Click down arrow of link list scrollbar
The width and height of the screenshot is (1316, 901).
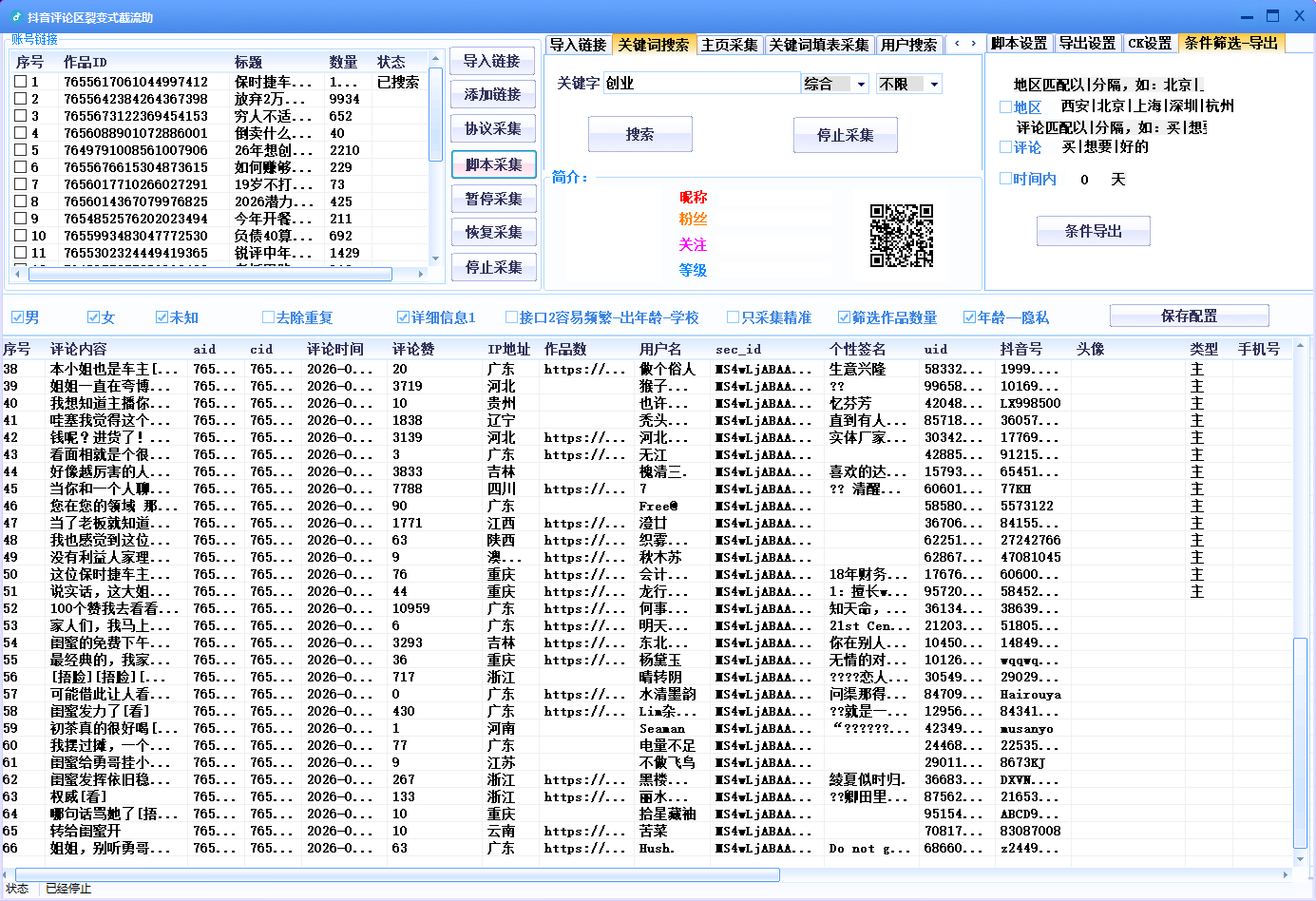(x=435, y=259)
